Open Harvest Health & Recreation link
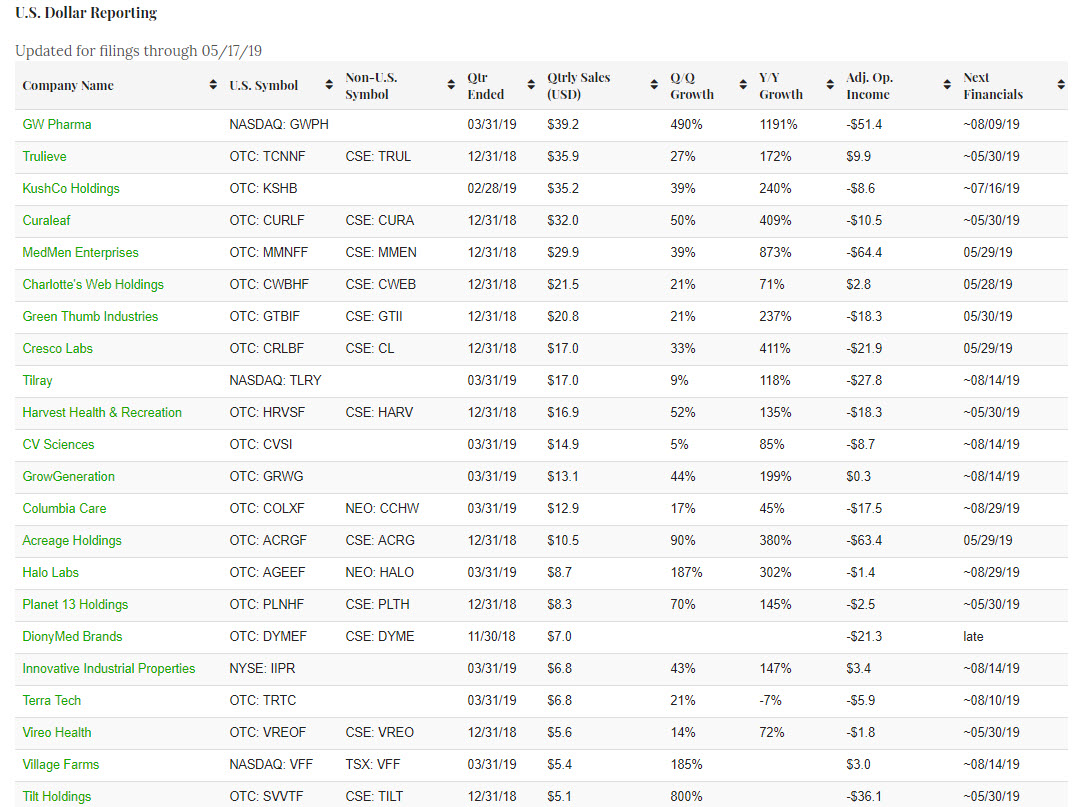The image size is (1076, 807). pyautogui.click(x=102, y=413)
